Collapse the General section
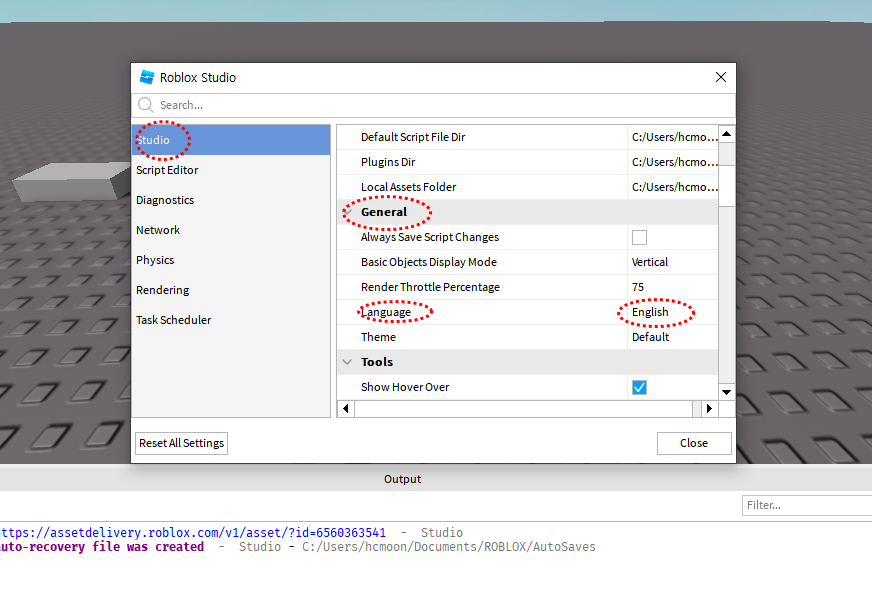872x589 pixels. pyautogui.click(x=348, y=212)
